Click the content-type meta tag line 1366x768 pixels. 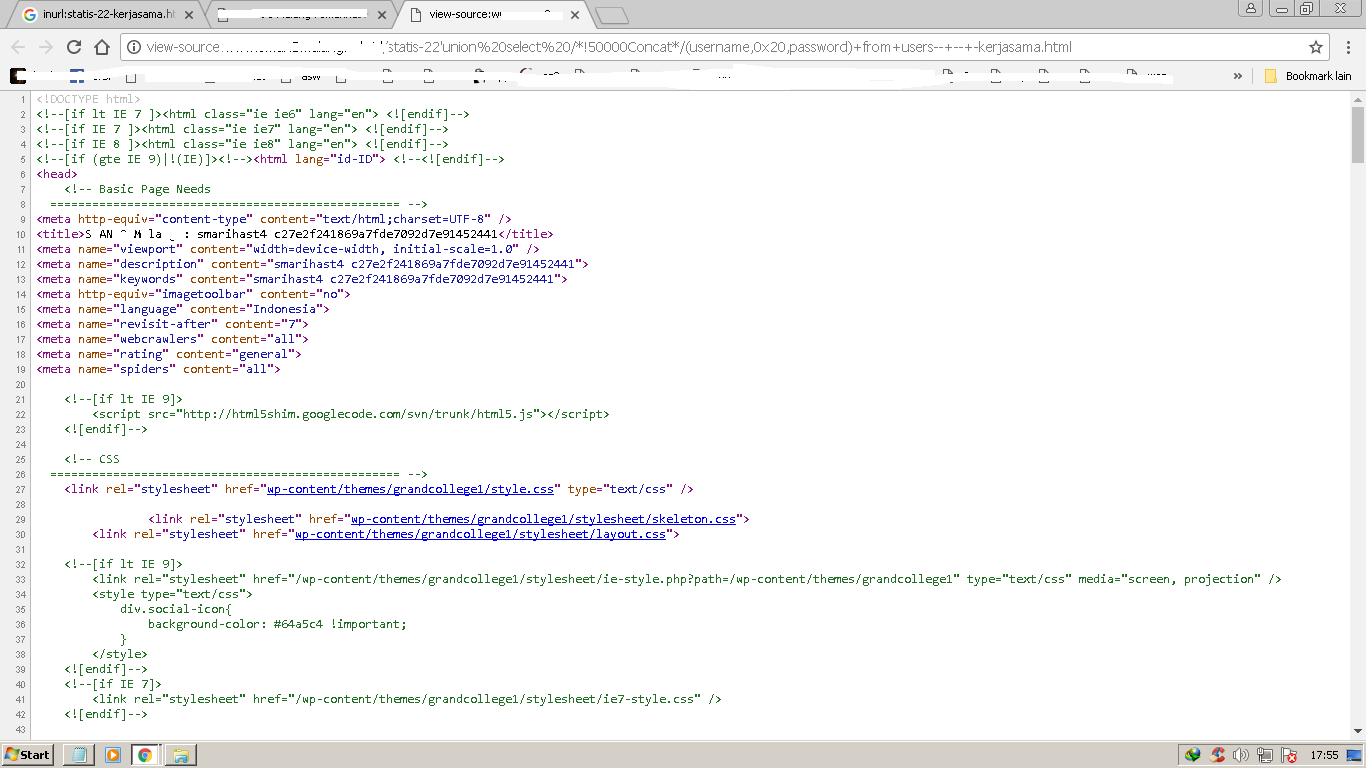(274, 219)
